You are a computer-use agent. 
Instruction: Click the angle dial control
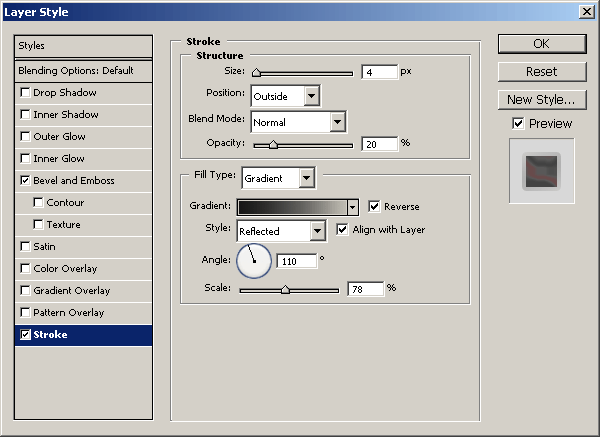(254, 261)
